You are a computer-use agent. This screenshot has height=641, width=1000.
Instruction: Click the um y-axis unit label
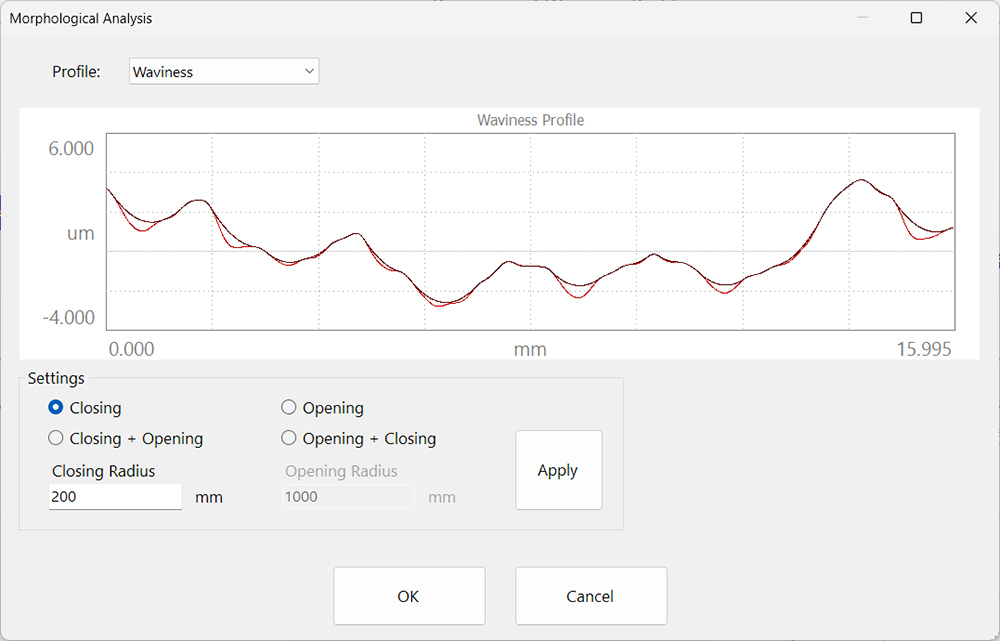[x=81, y=233]
